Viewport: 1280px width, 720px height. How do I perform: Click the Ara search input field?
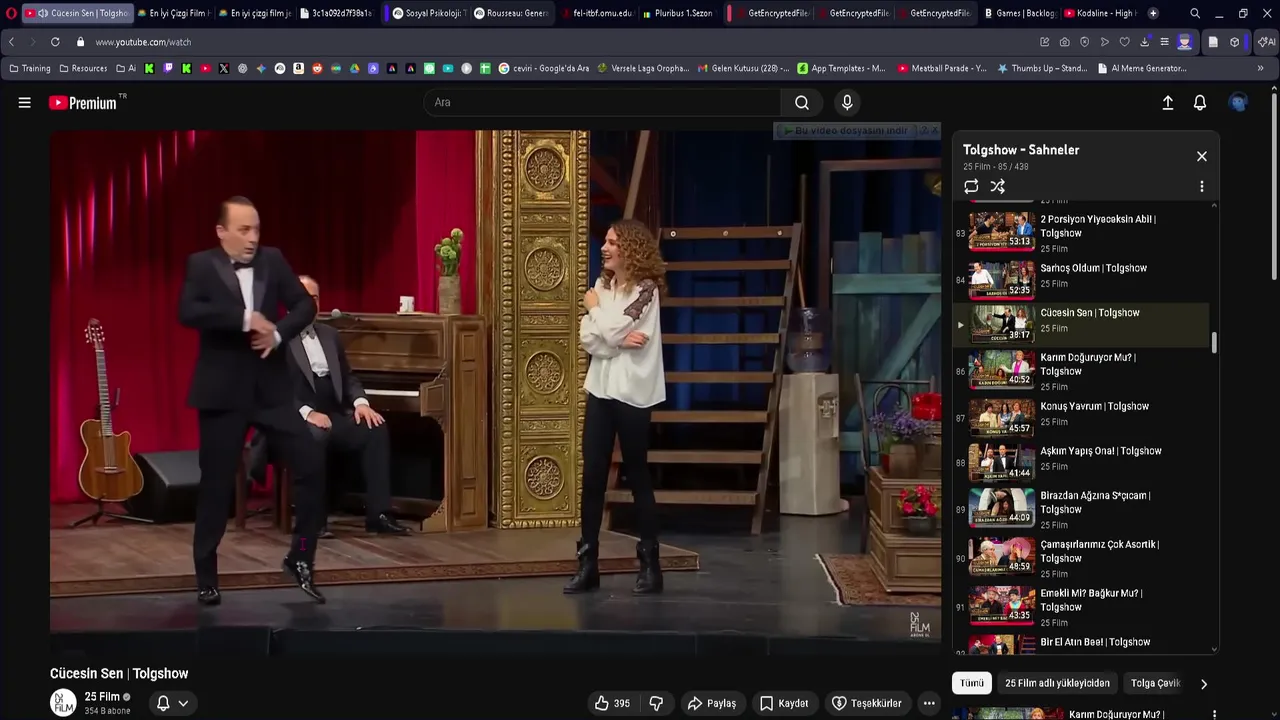coord(602,102)
